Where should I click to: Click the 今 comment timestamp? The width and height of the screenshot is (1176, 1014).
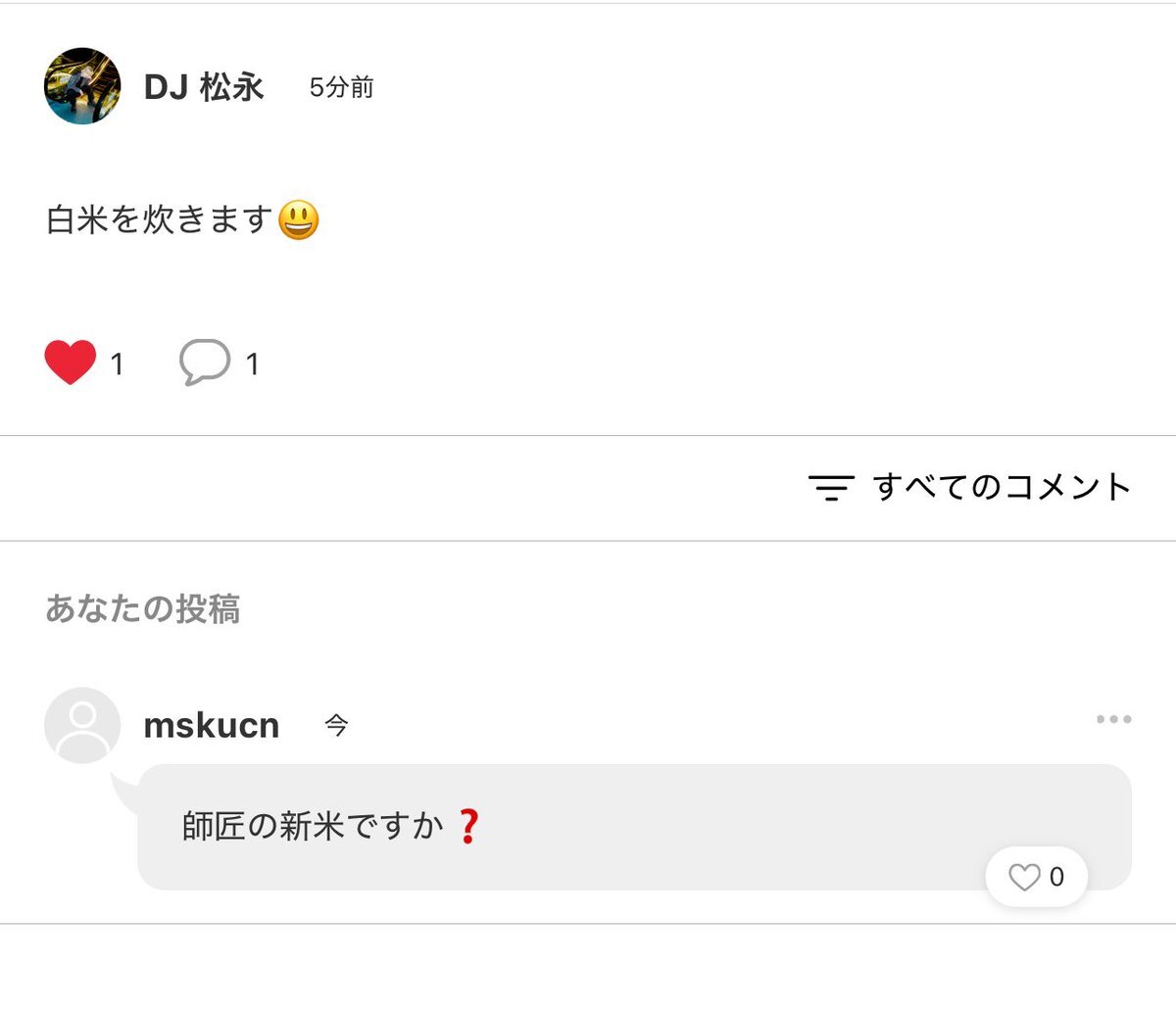336,726
